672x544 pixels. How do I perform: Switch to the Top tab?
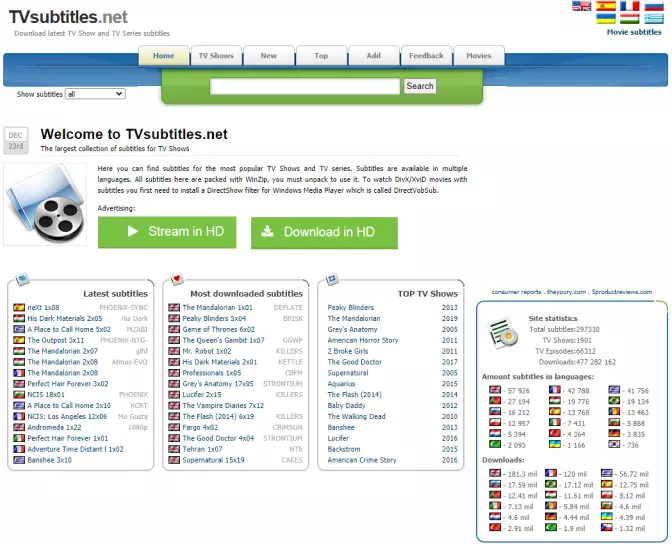pos(321,56)
